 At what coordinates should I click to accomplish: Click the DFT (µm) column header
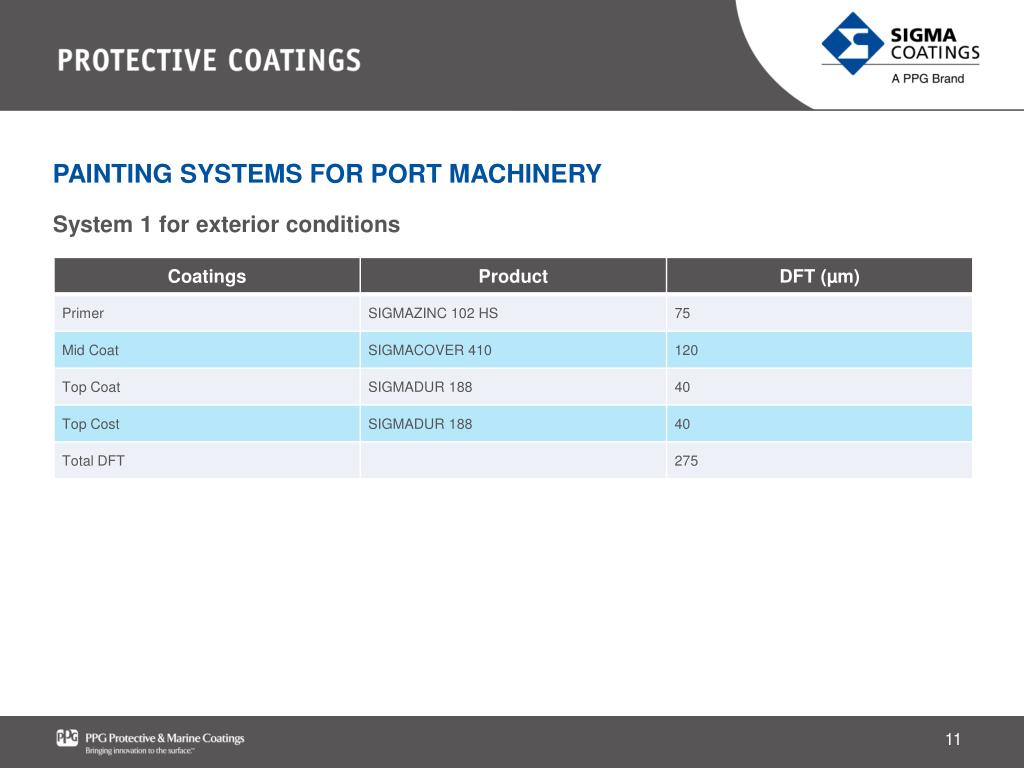[820, 276]
